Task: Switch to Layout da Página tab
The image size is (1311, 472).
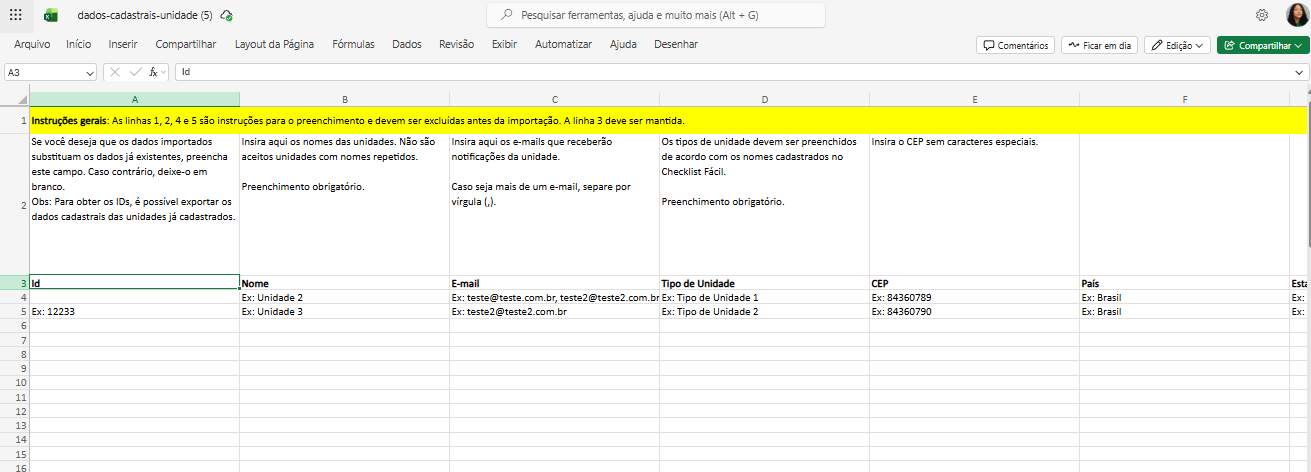Action: (274, 44)
